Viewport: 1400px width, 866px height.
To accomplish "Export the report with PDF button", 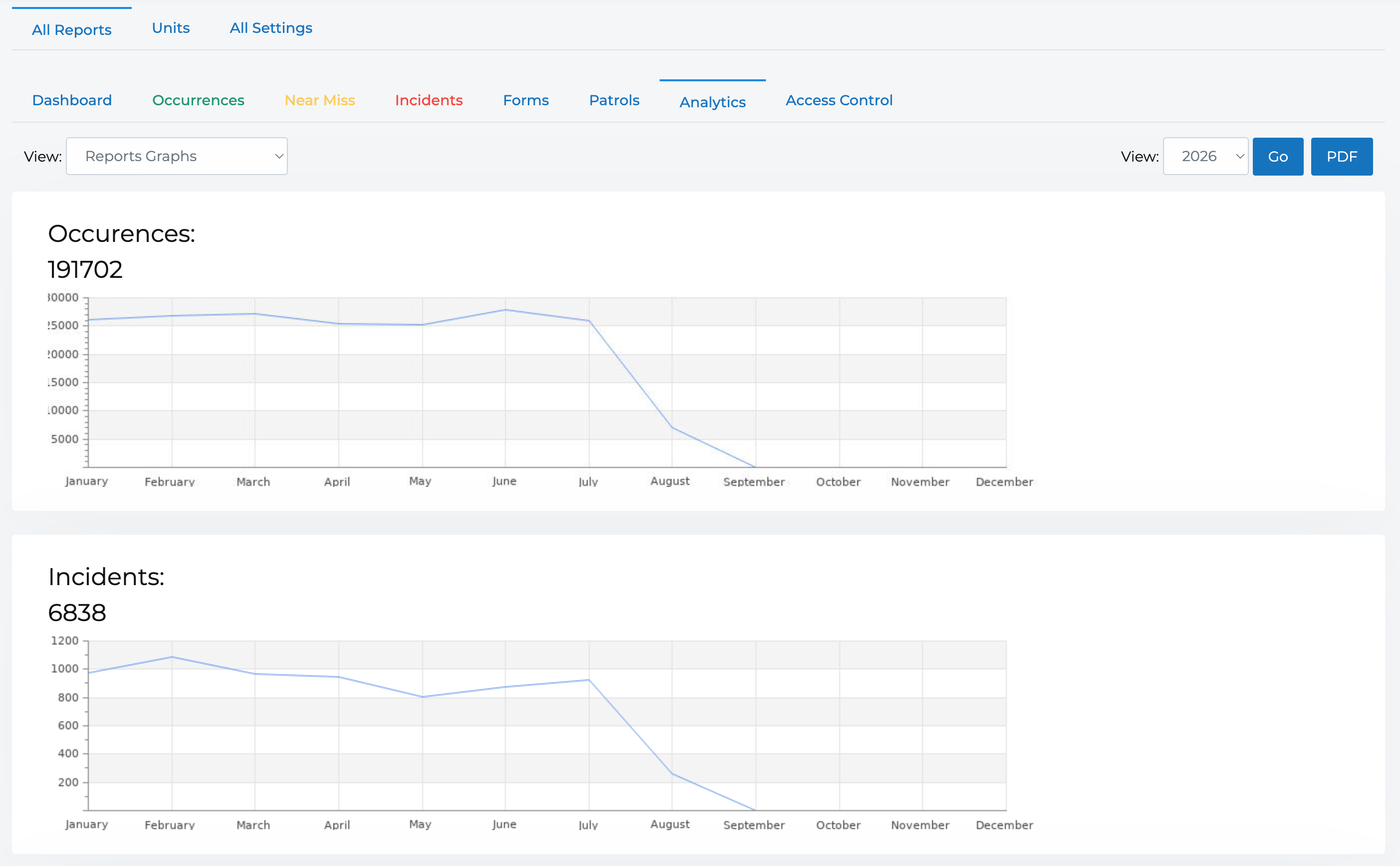I will coord(1342,156).
